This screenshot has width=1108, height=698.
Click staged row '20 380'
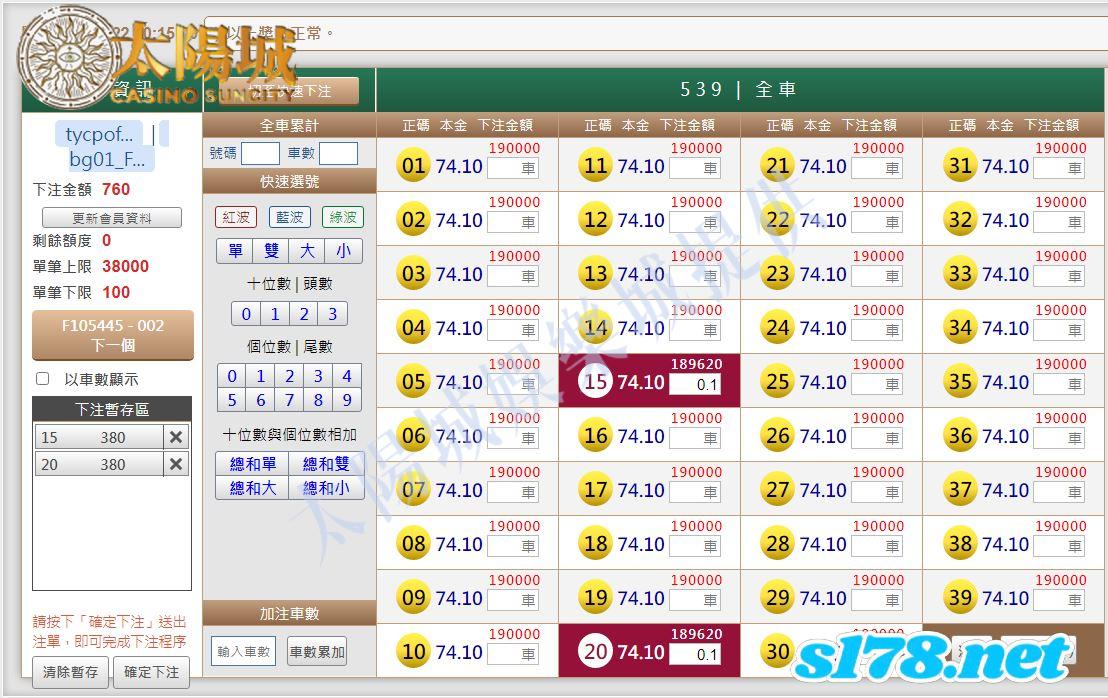(x=99, y=464)
